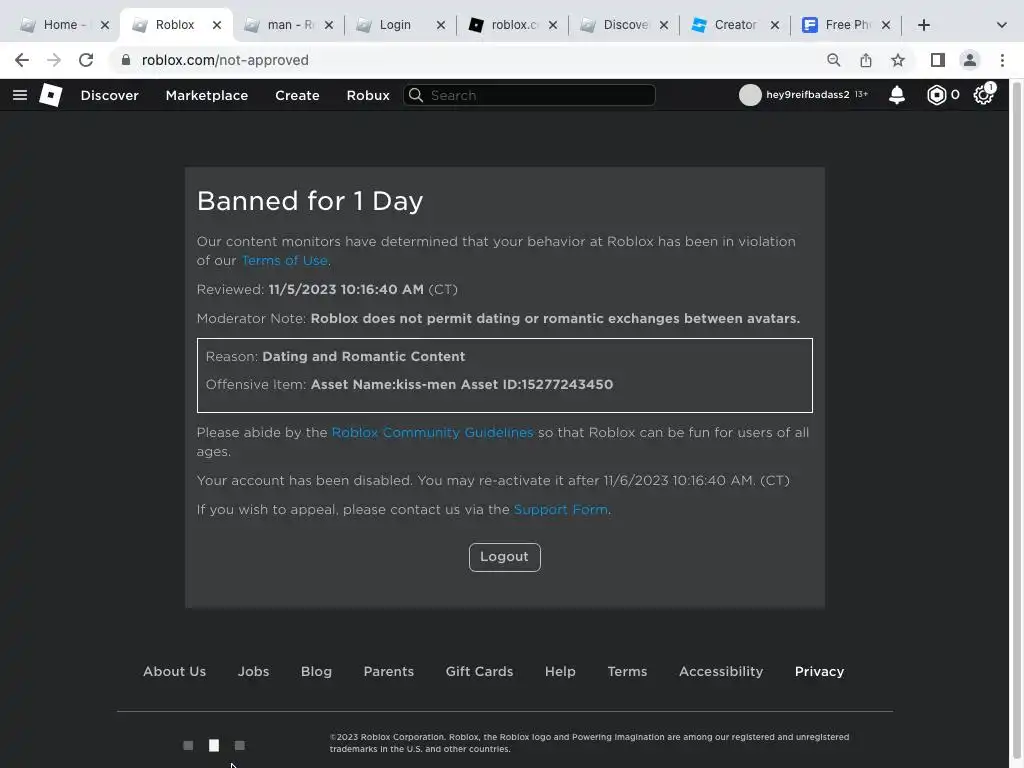Click the Asset ID:15277243450 text

(x=537, y=385)
